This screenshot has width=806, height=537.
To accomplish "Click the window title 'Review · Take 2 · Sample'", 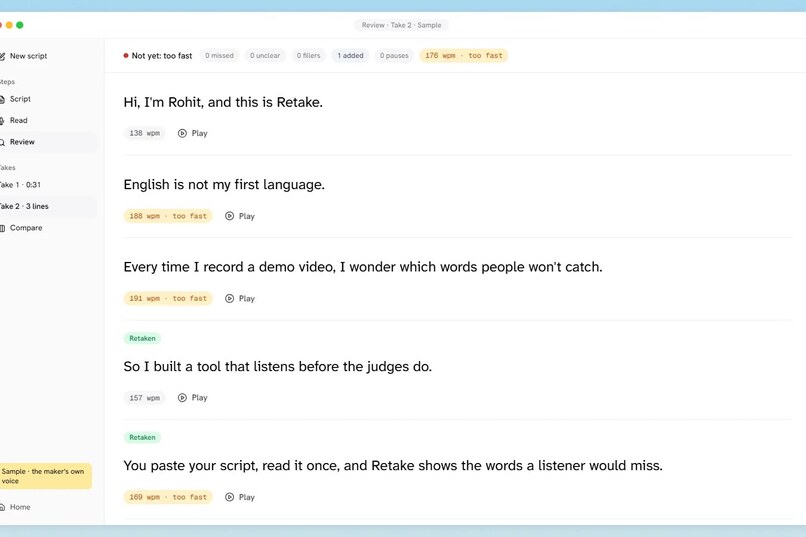I will pos(401,25).
